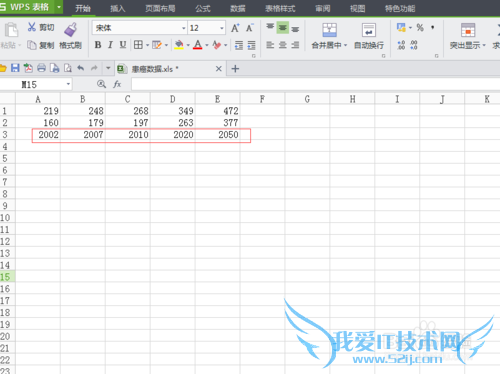
Task: Click the Export to PDF icon
Action: coord(28,68)
